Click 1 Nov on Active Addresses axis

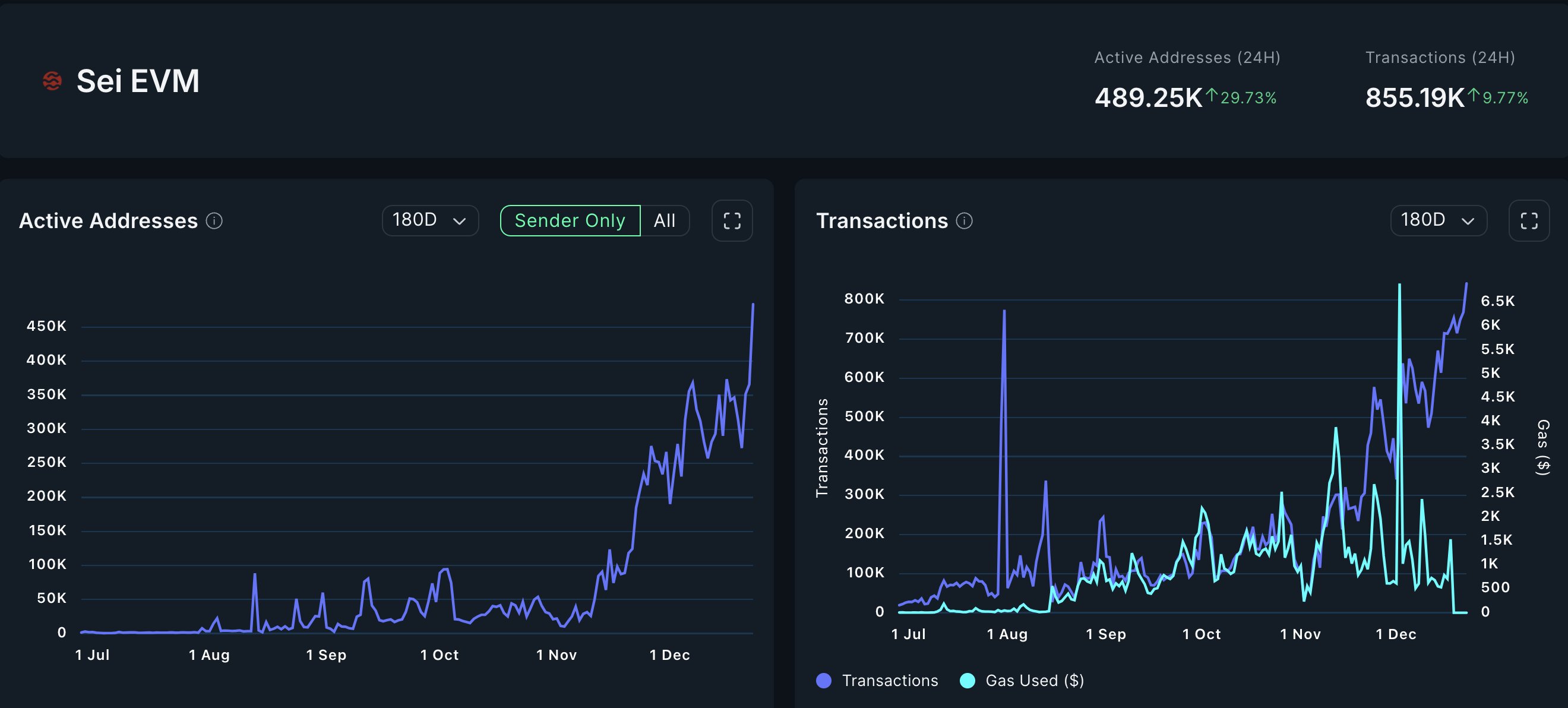coord(557,655)
